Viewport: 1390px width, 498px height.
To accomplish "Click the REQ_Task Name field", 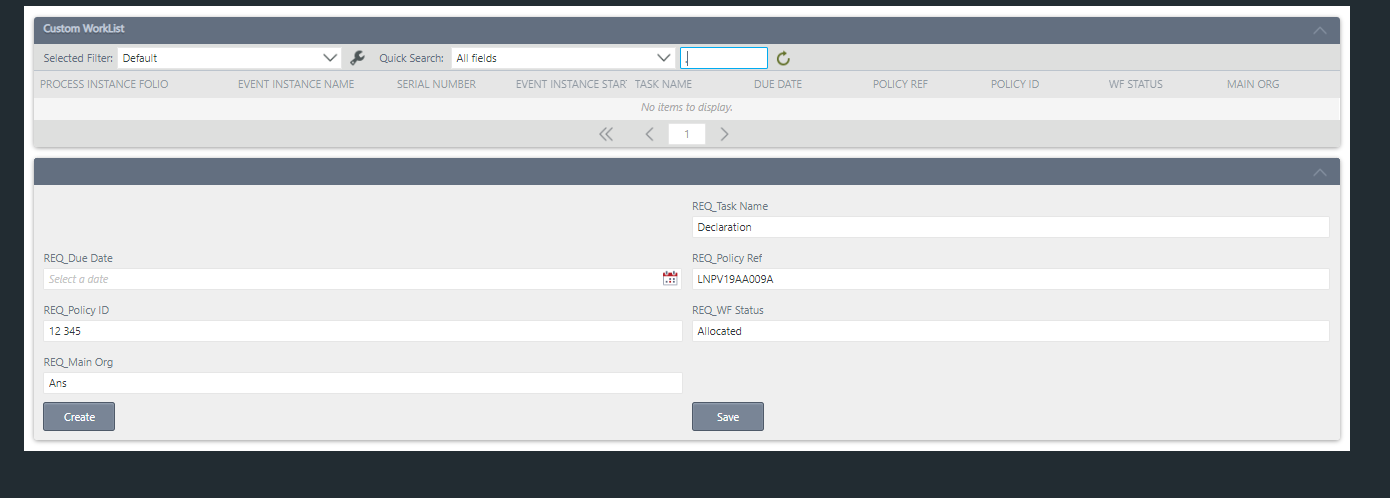I will pyautogui.click(x=1010, y=227).
